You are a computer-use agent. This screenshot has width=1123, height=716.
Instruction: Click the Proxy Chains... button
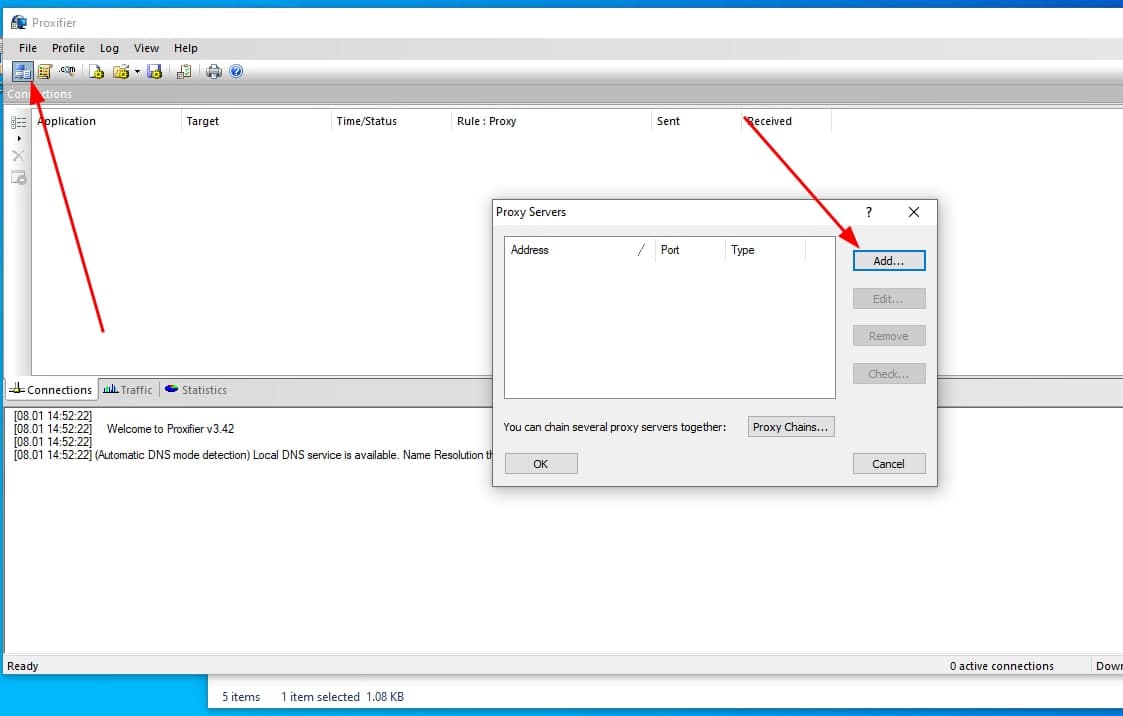click(x=790, y=427)
